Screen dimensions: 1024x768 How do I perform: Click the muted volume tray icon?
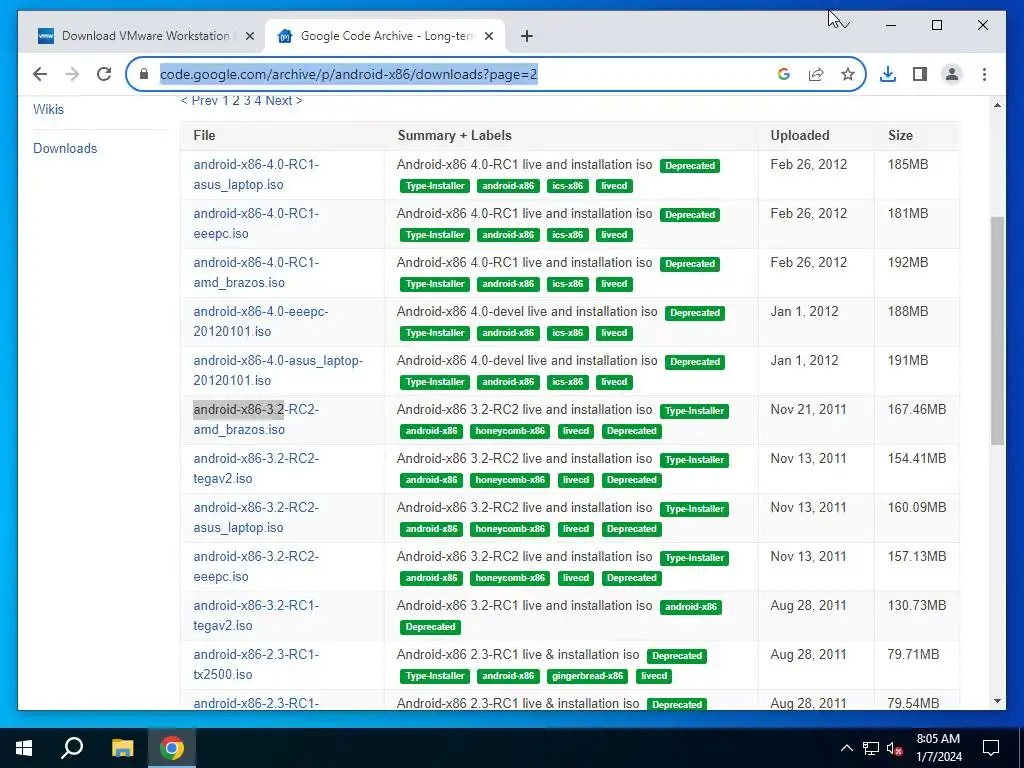coord(894,748)
